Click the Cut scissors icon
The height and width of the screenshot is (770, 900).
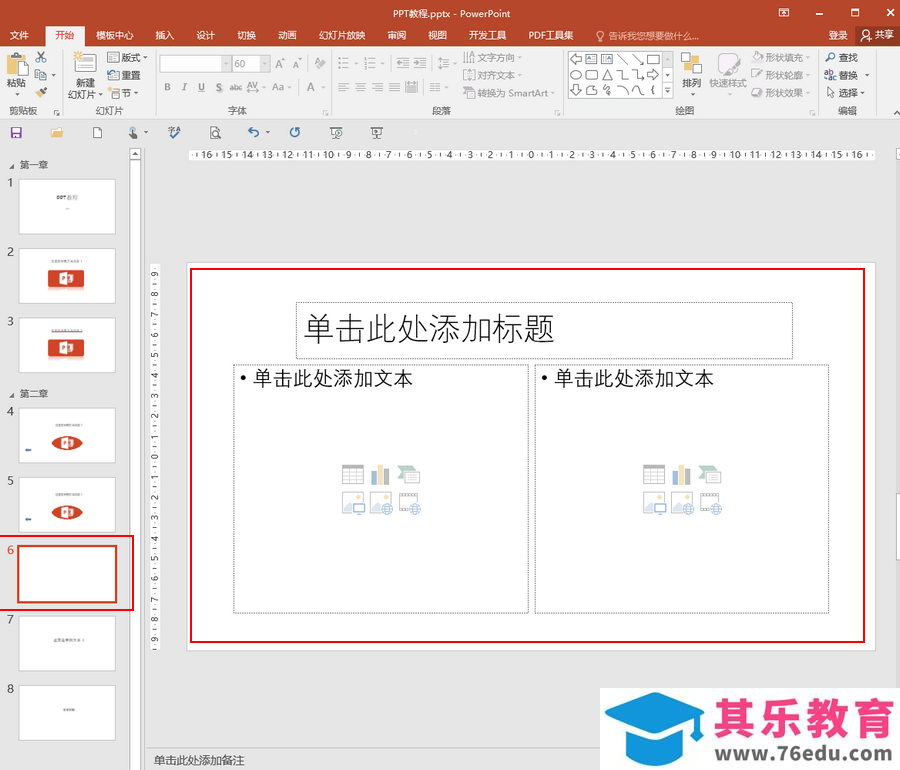[41, 57]
